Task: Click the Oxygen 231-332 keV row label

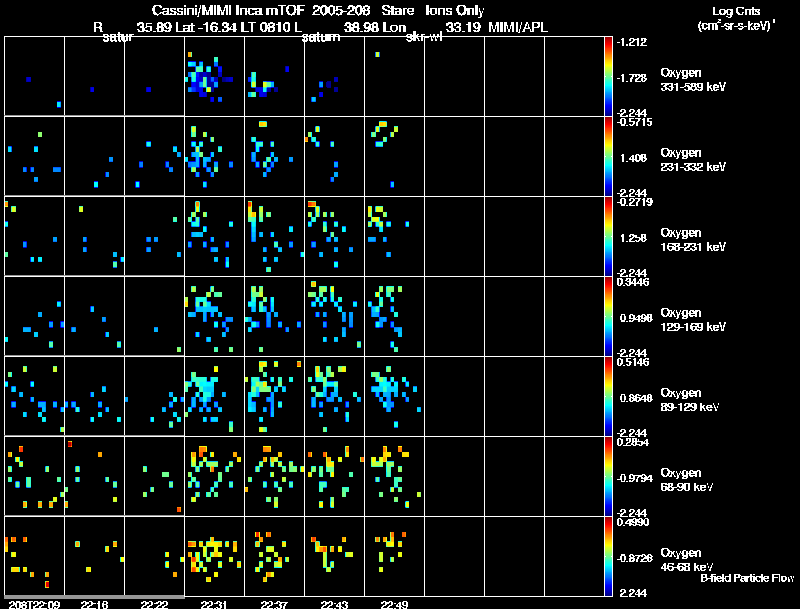Action: click(692, 160)
